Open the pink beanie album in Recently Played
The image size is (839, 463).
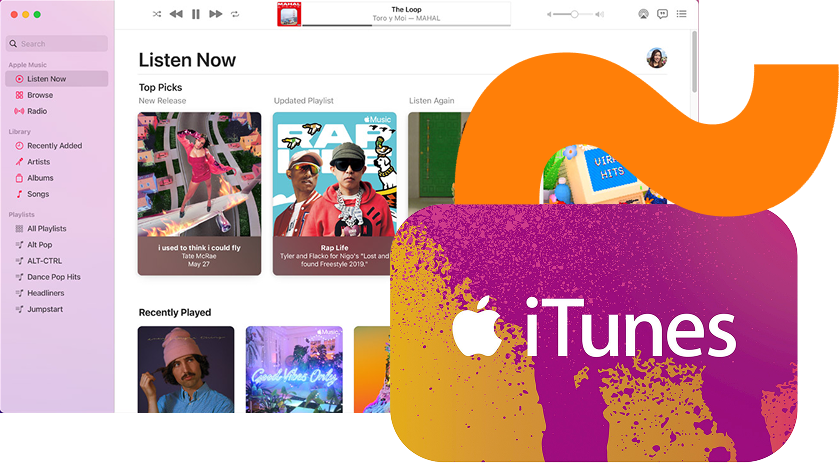click(186, 369)
